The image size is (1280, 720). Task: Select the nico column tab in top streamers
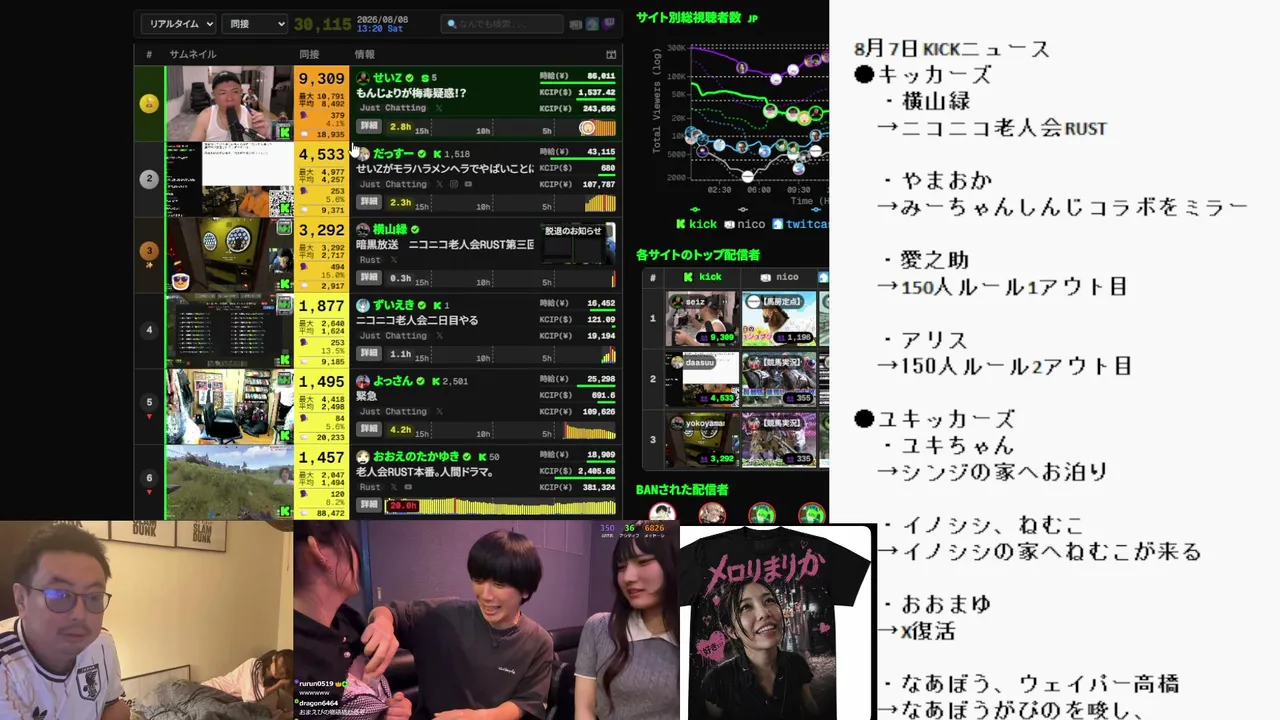click(780, 277)
